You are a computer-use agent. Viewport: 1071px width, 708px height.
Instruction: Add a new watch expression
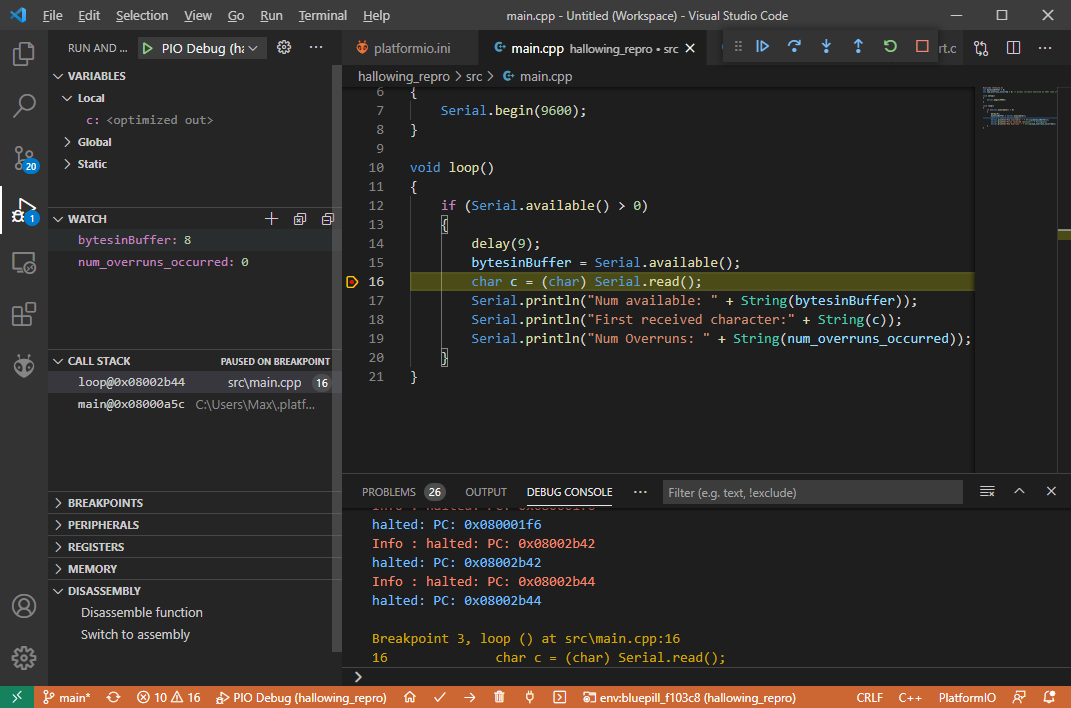pyautogui.click(x=271, y=218)
